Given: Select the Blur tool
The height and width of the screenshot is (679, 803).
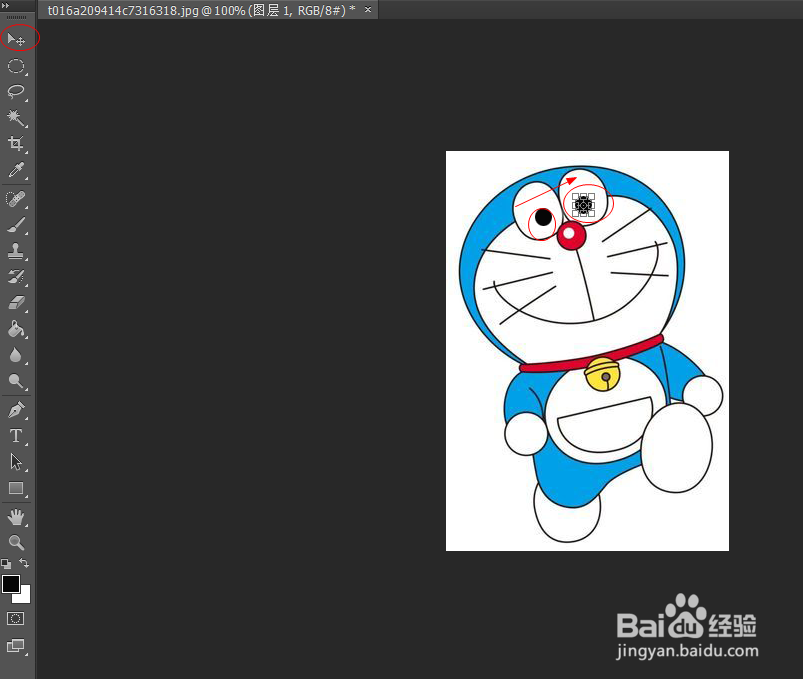Looking at the screenshot, I should point(16,355).
